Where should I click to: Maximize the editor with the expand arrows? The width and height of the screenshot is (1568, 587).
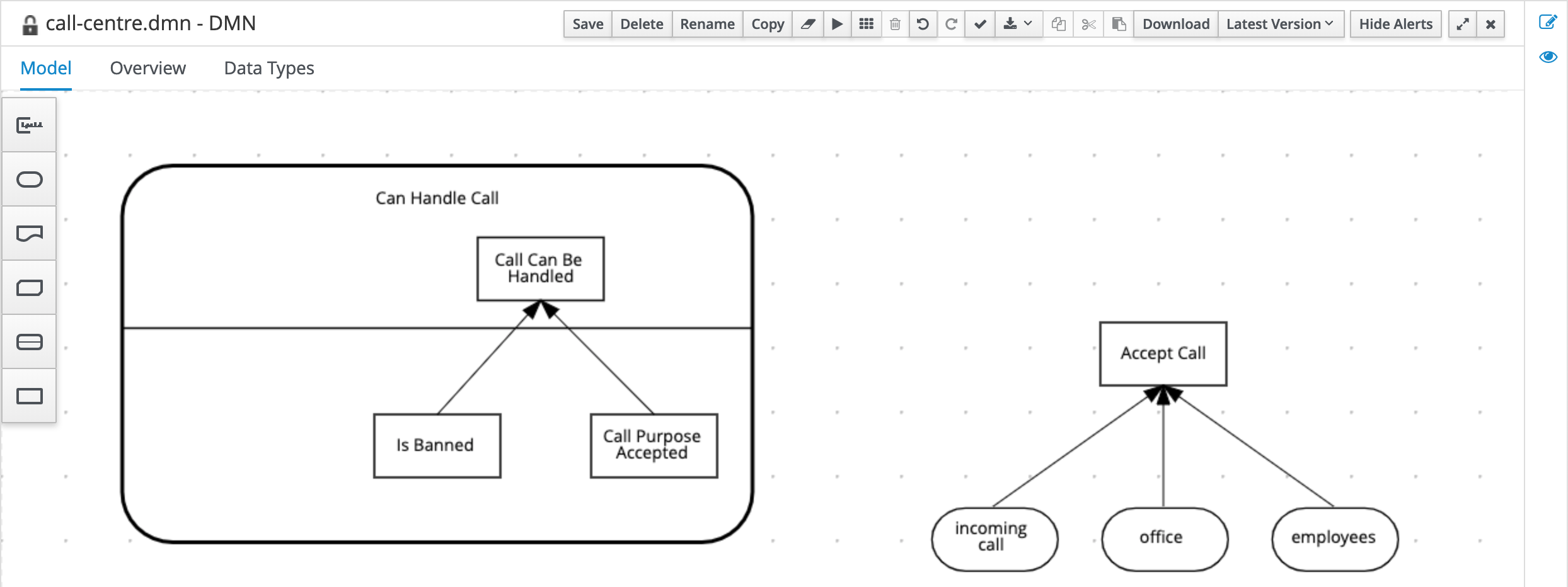pos(1462,24)
